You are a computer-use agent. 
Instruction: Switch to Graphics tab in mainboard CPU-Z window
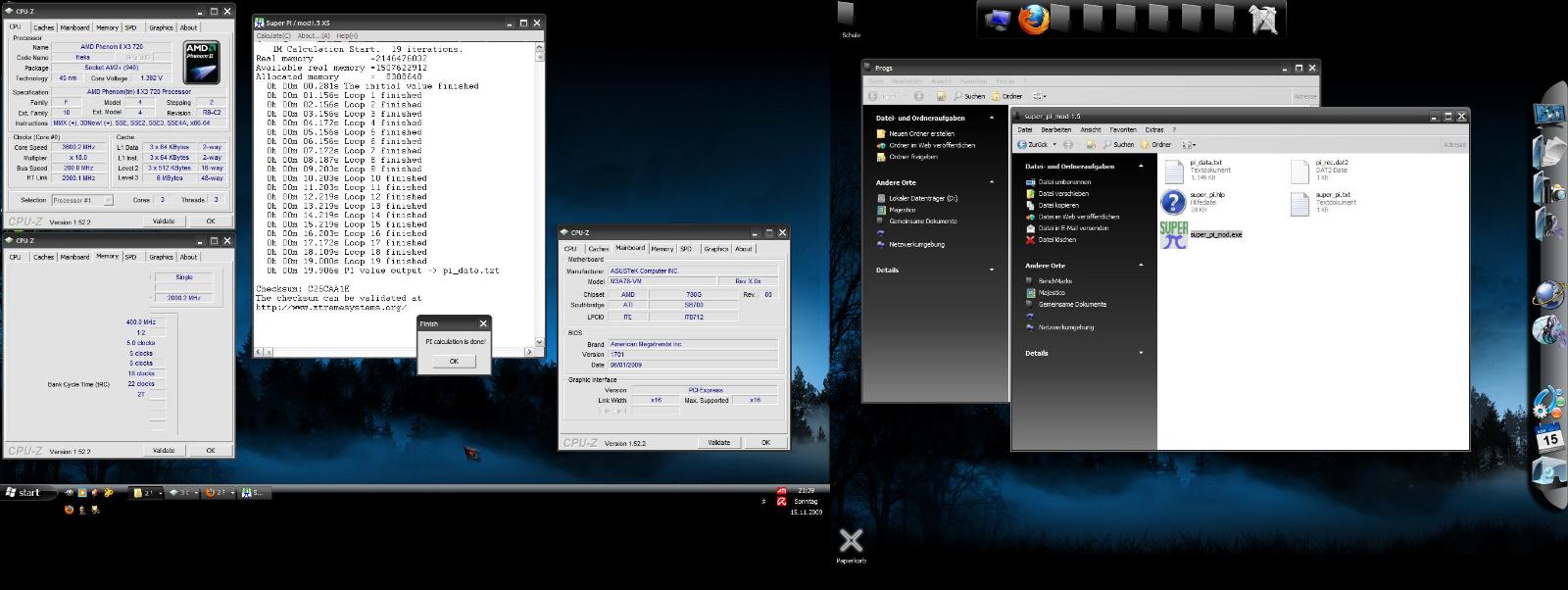click(x=716, y=249)
